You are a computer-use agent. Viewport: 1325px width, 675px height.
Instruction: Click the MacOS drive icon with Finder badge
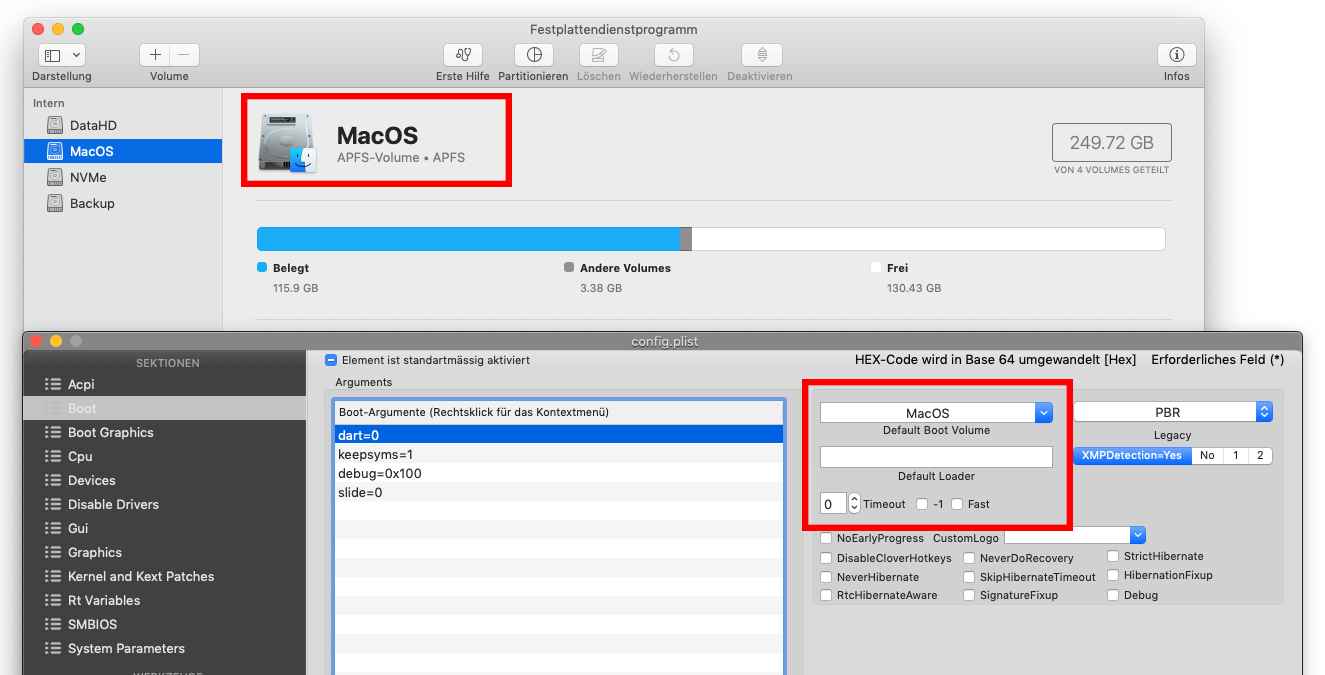[x=287, y=143]
